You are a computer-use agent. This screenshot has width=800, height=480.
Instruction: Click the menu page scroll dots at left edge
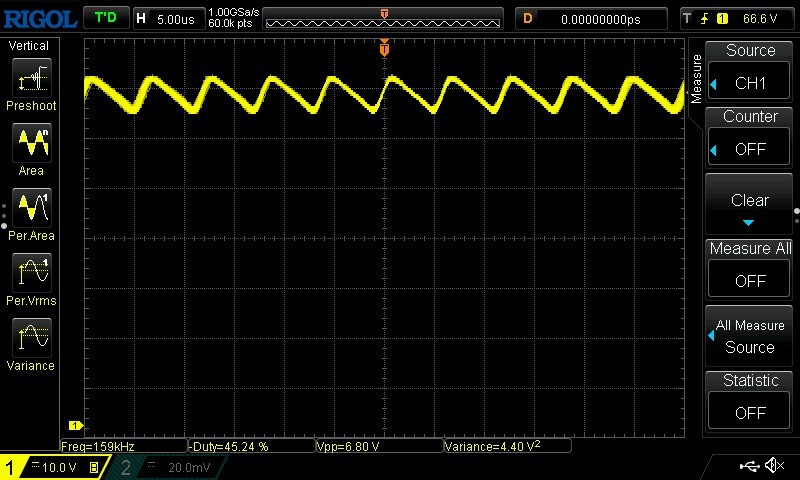[x=4, y=216]
